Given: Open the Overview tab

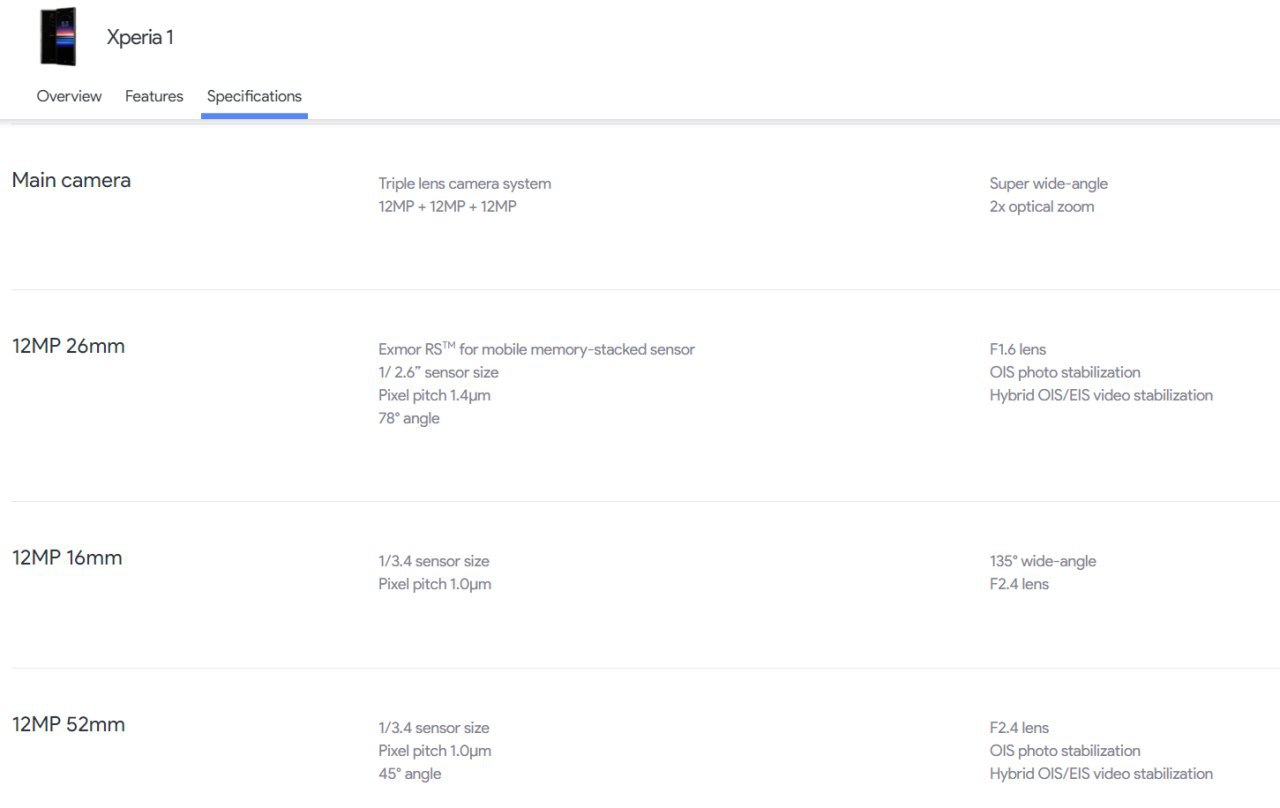Looking at the screenshot, I should [x=69, y=96].
